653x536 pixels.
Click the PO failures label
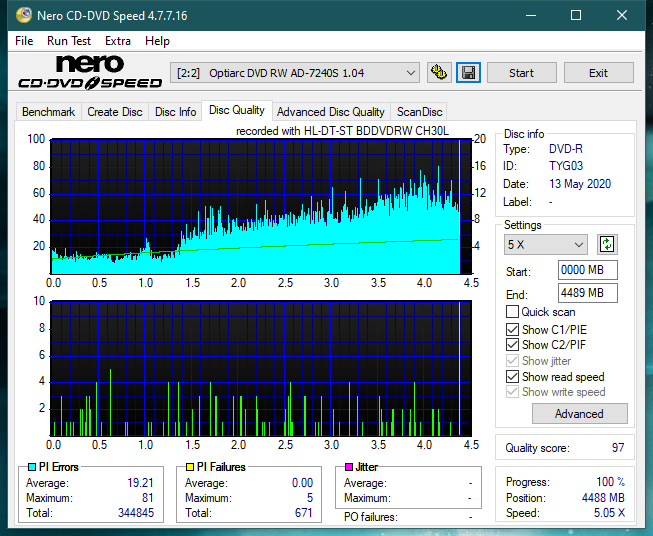click(x=371, y=517)
